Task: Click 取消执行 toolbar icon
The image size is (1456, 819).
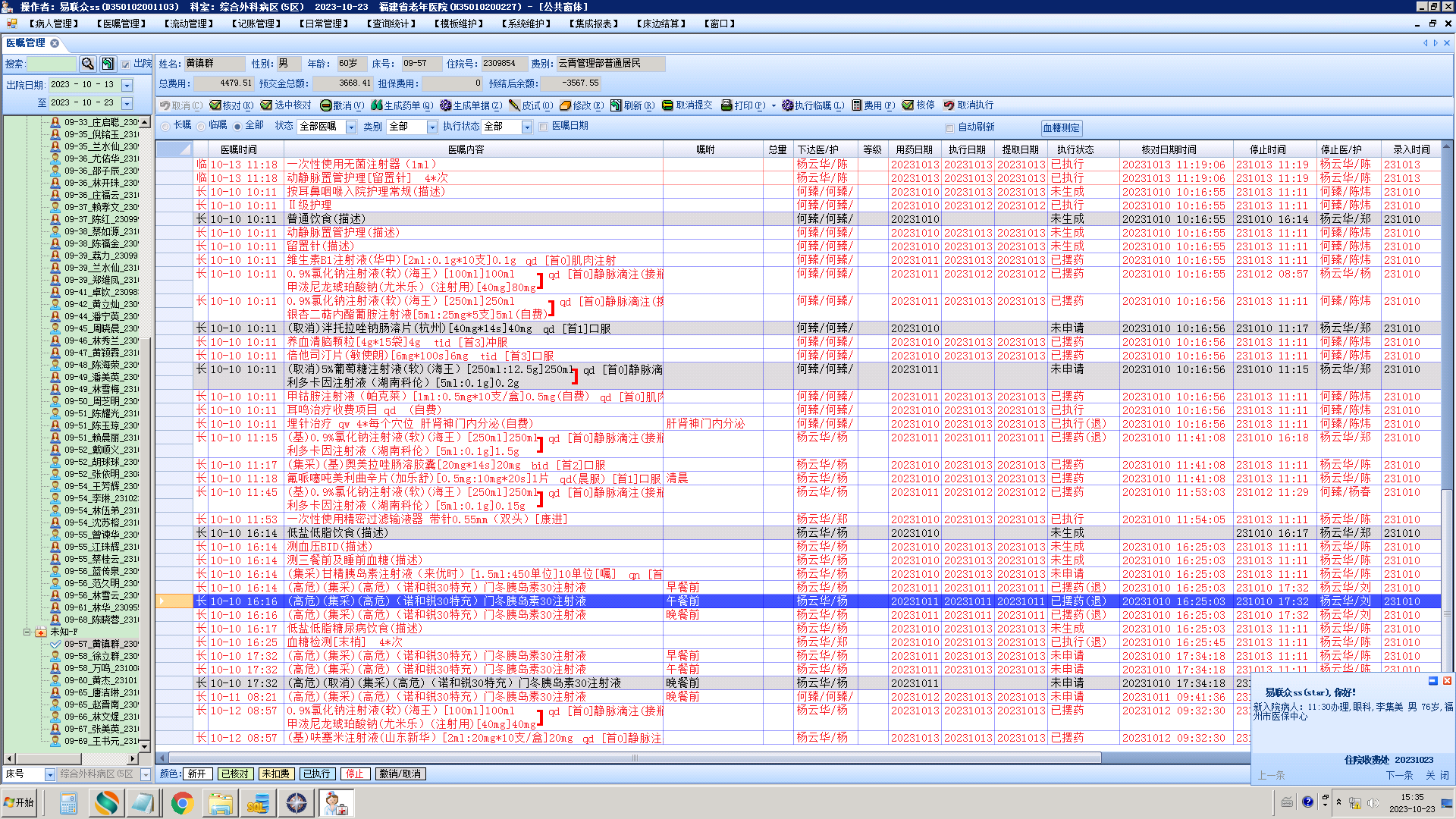Action: [949, 105]
